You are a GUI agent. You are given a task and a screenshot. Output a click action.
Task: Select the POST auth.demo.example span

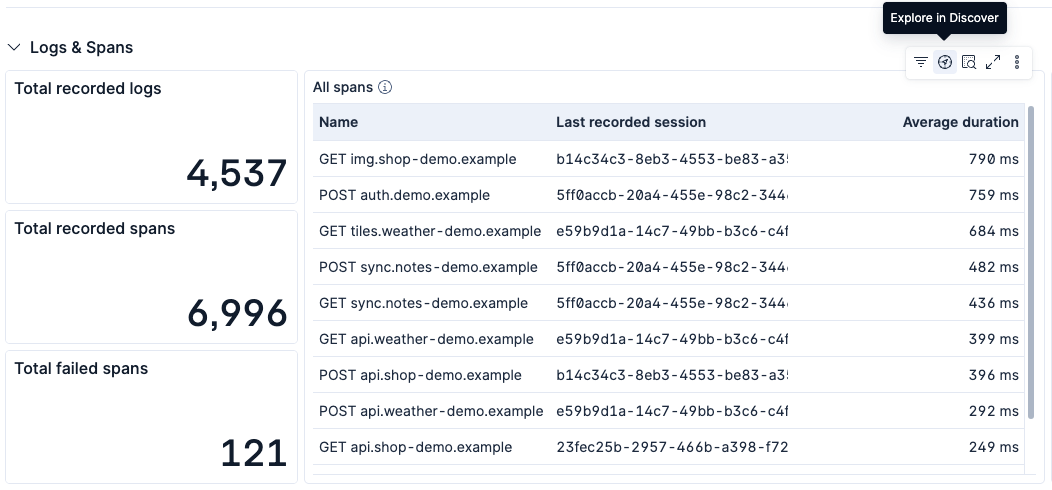pyautogui.click(x=404, y=195)
